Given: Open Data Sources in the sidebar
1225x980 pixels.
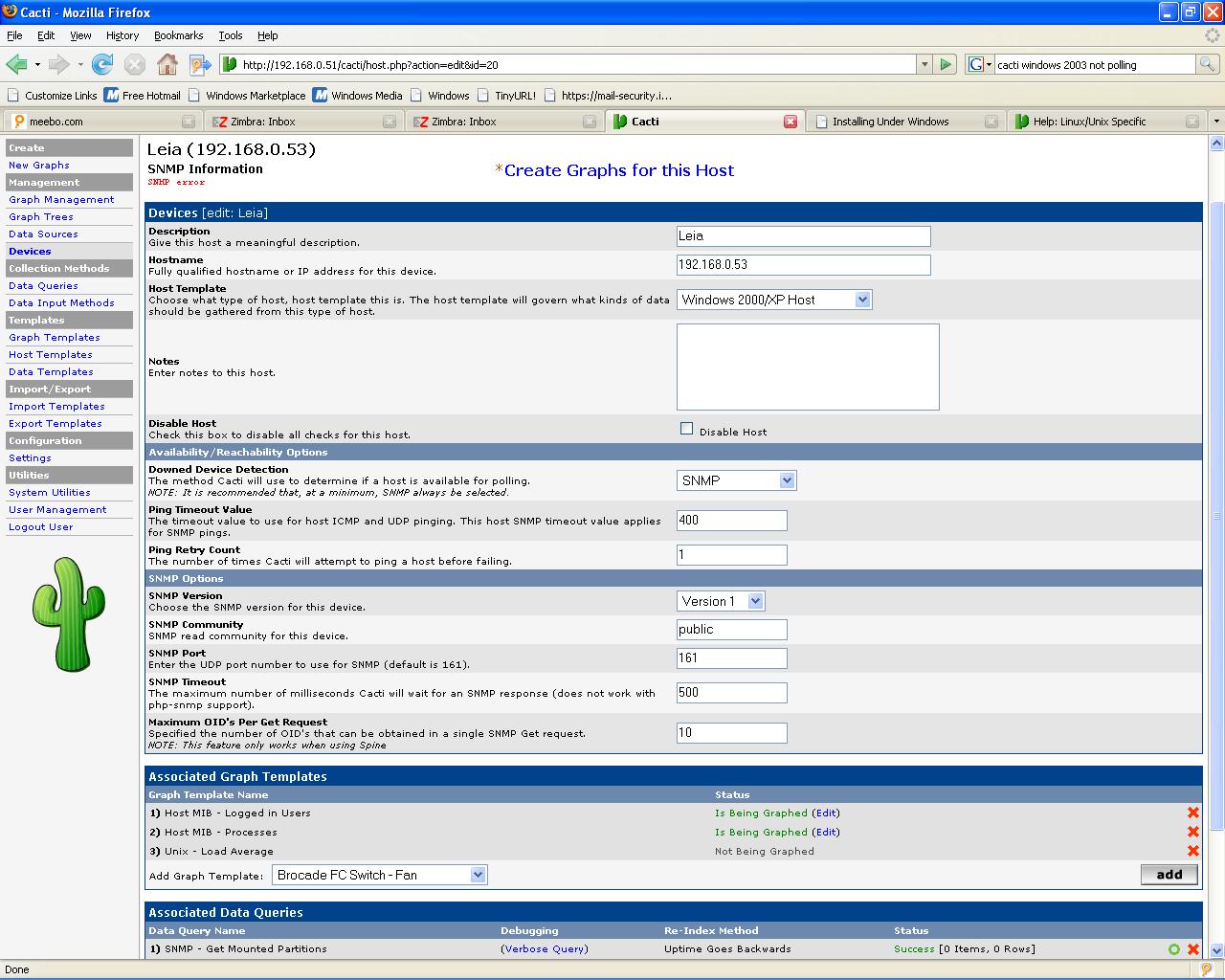Looking at the screenshot, I should click(43, 234).
